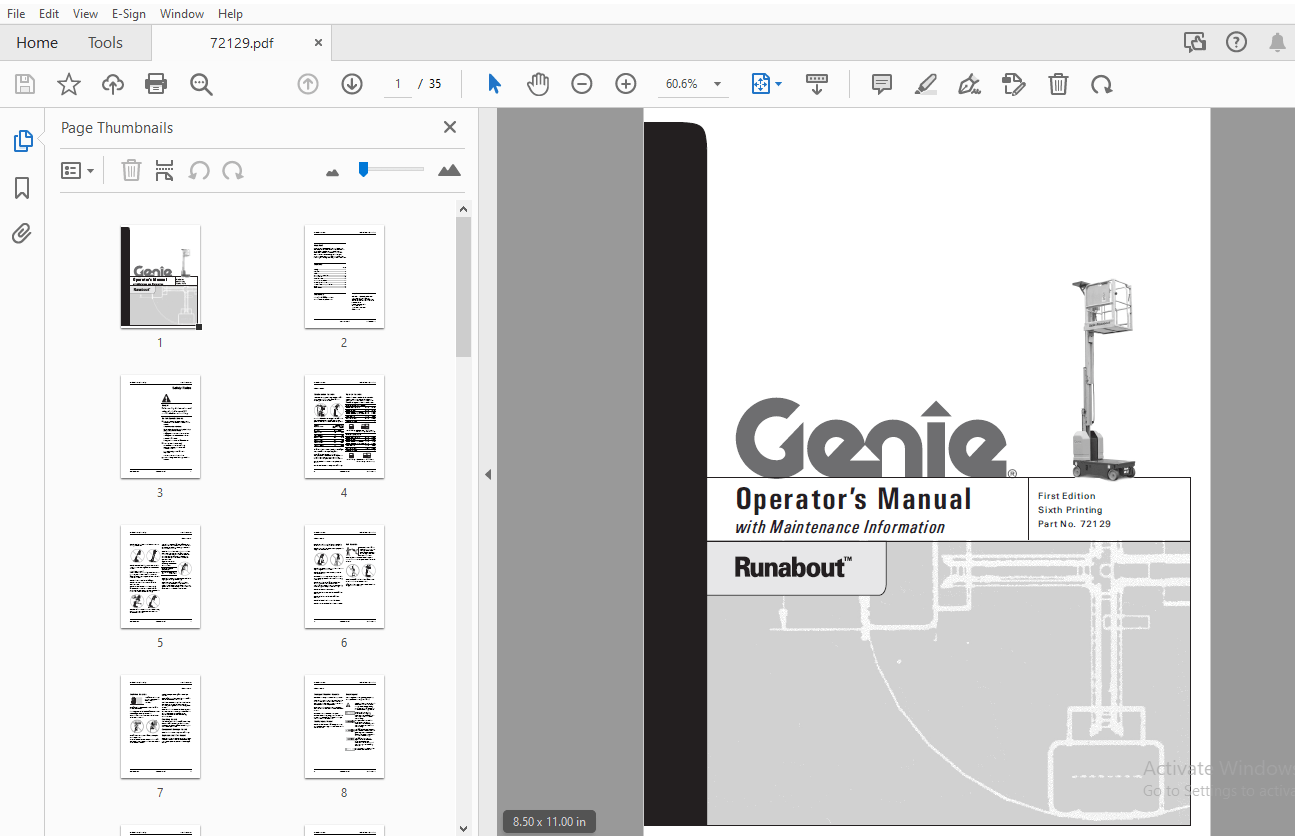Switch to the Home tab
Image resolution: width=1295 pixels, height=836 pixels.
(x=37, y=42)
